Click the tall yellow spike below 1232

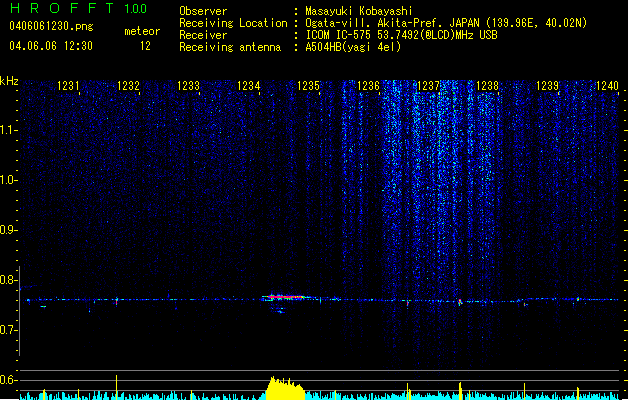tap(116, 387)
